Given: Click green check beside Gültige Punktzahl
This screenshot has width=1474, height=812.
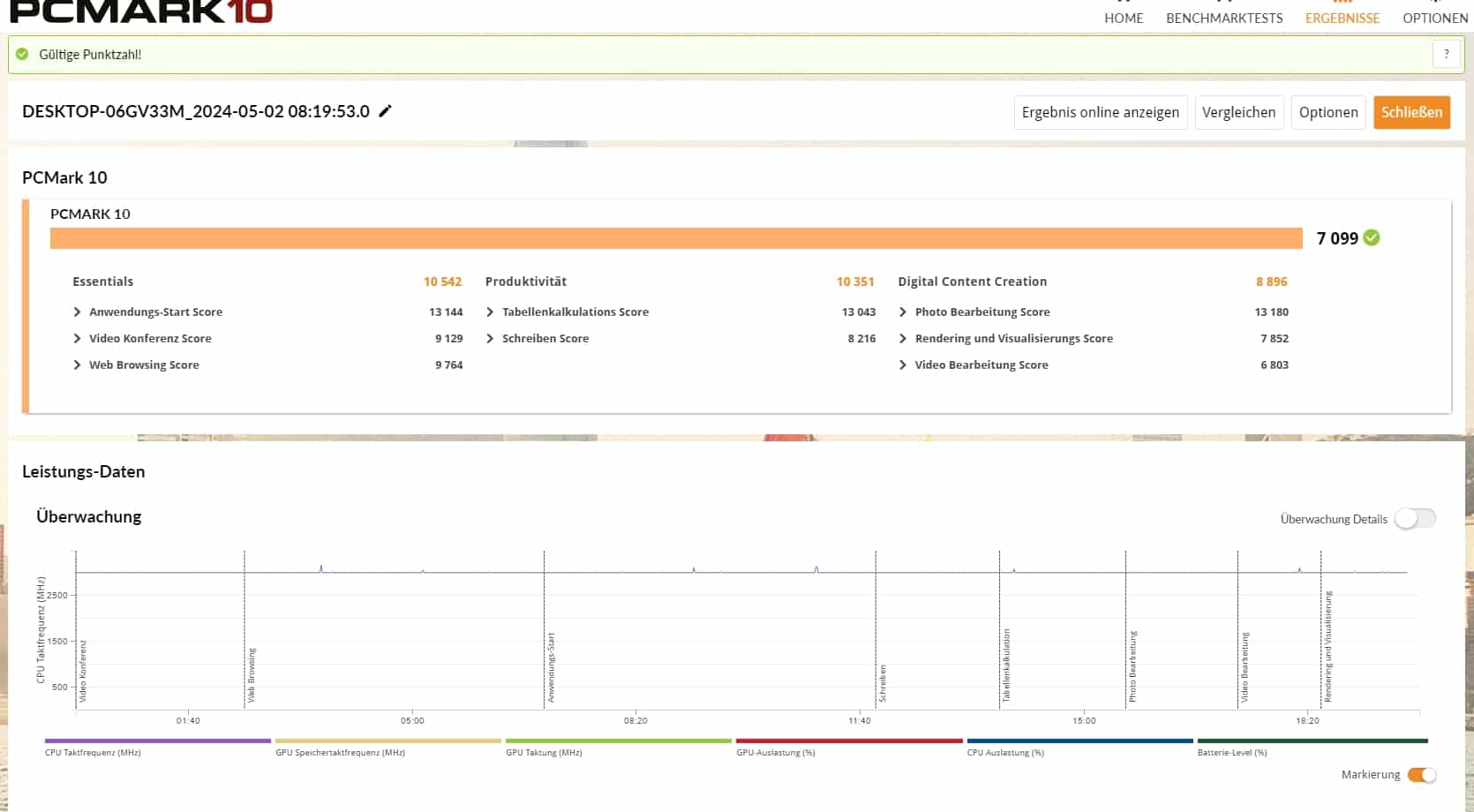Looking at the screenshot, I should pyautogui.click(x=22, y=54).
